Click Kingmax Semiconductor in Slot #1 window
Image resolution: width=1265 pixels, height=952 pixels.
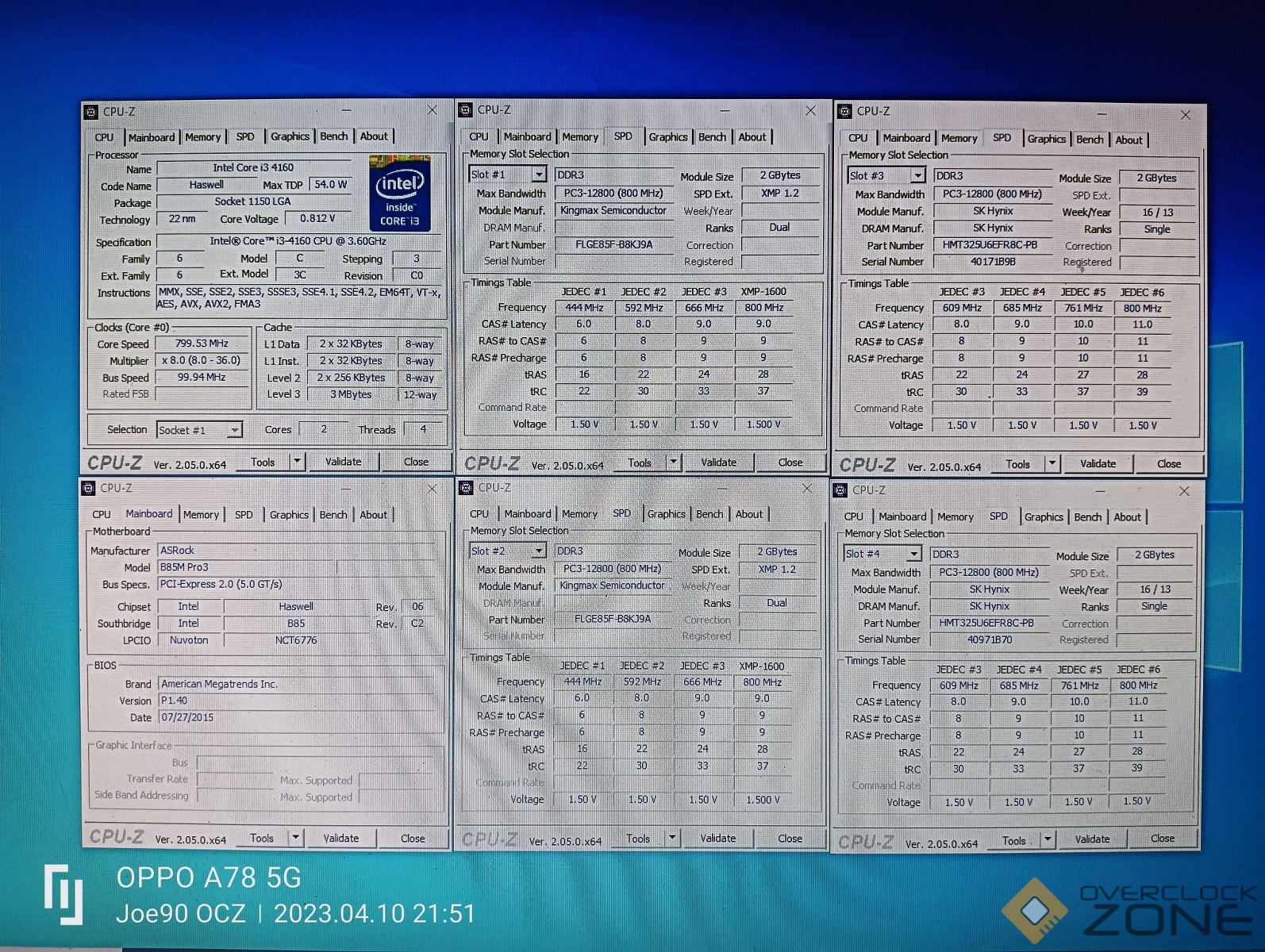613,210
